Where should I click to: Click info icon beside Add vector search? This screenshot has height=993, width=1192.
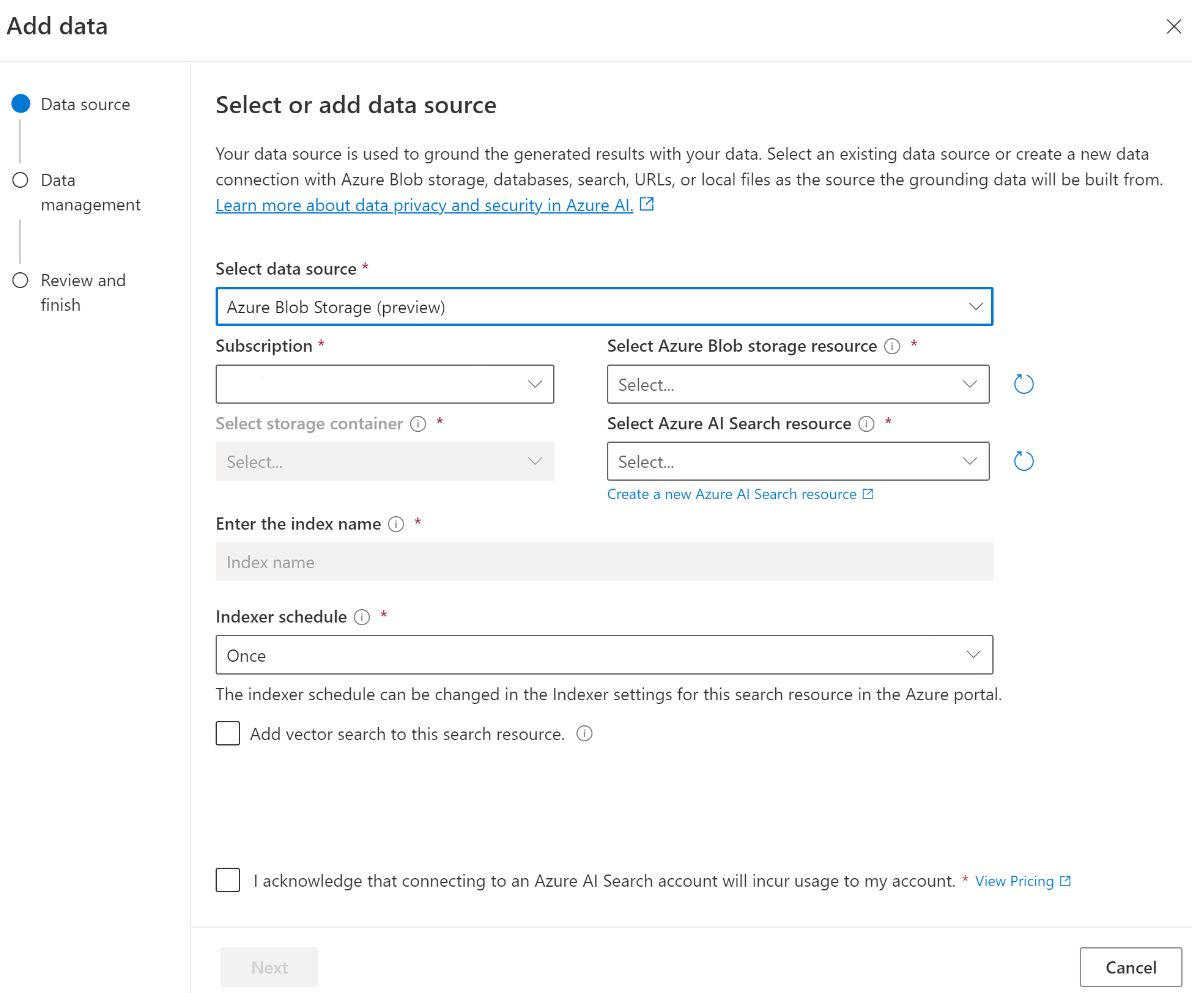click(x=585, y=734)
